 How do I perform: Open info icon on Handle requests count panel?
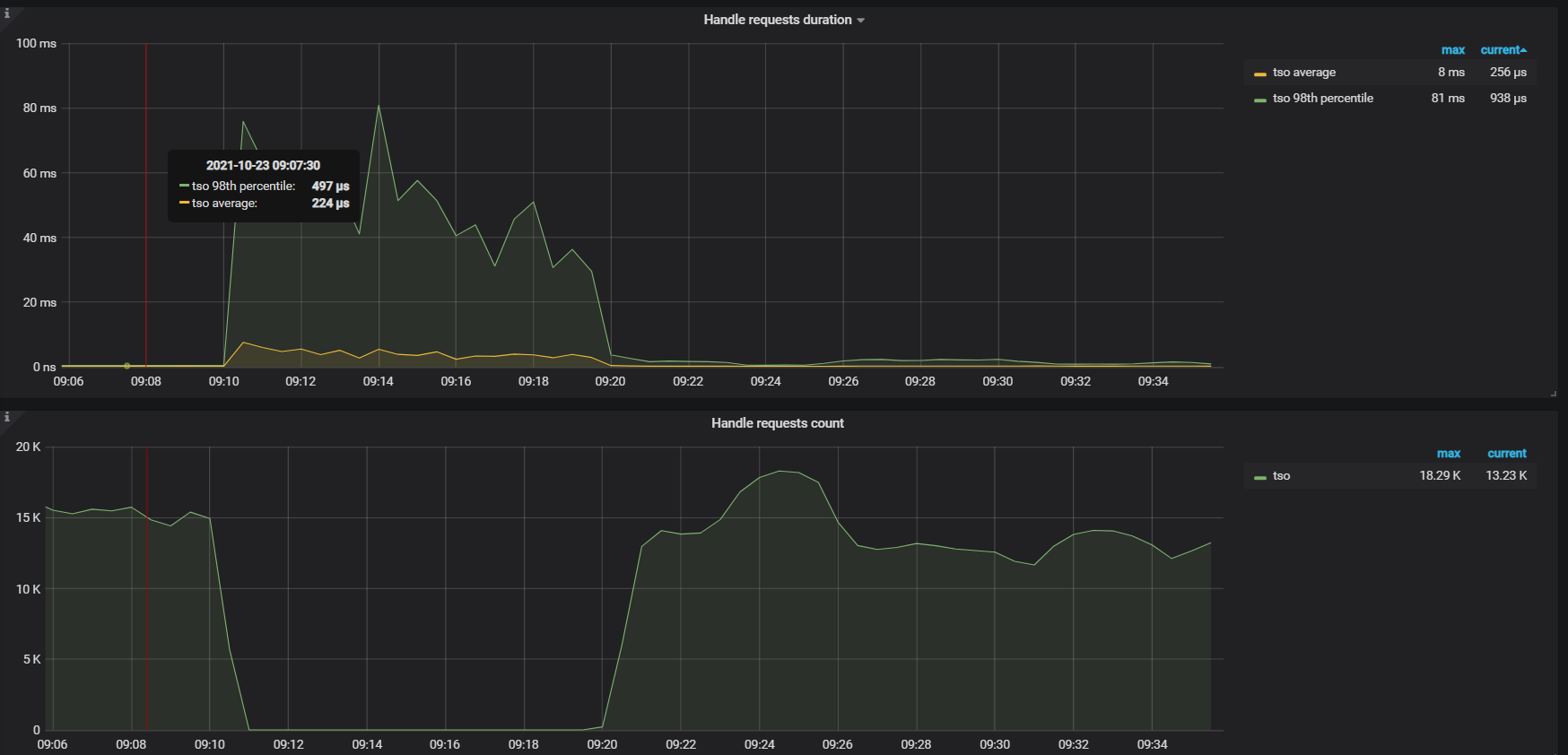(x=6, y=417)
